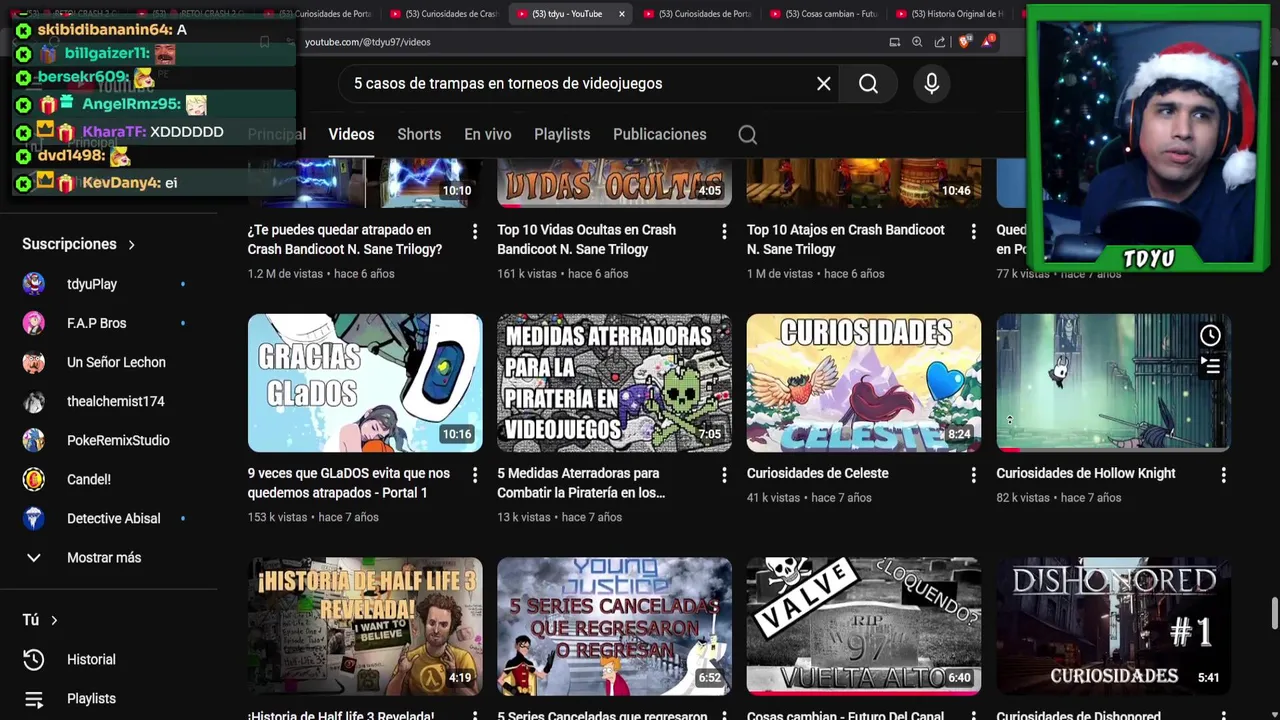Open 5 Medidas Aterradoras video title
Viewport: 1280px width, 720px height.
pos(581,483)
